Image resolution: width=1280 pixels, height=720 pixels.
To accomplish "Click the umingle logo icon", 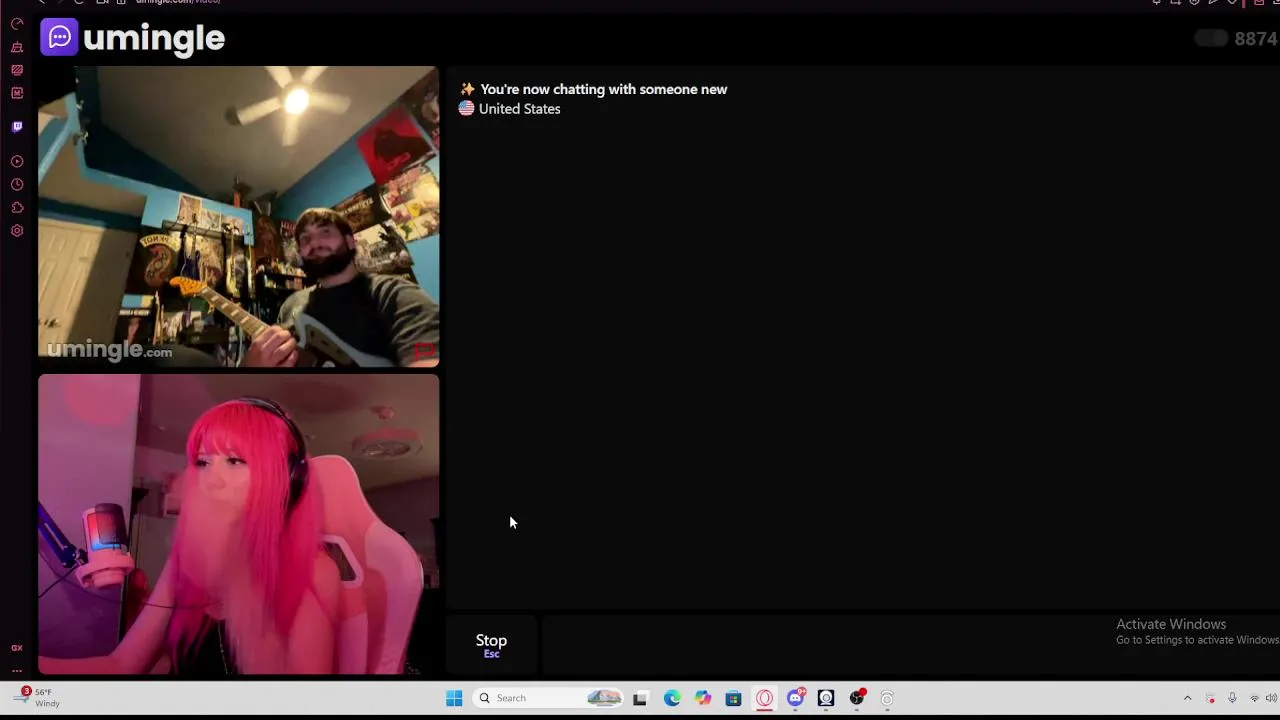I will tap(59, 37).
